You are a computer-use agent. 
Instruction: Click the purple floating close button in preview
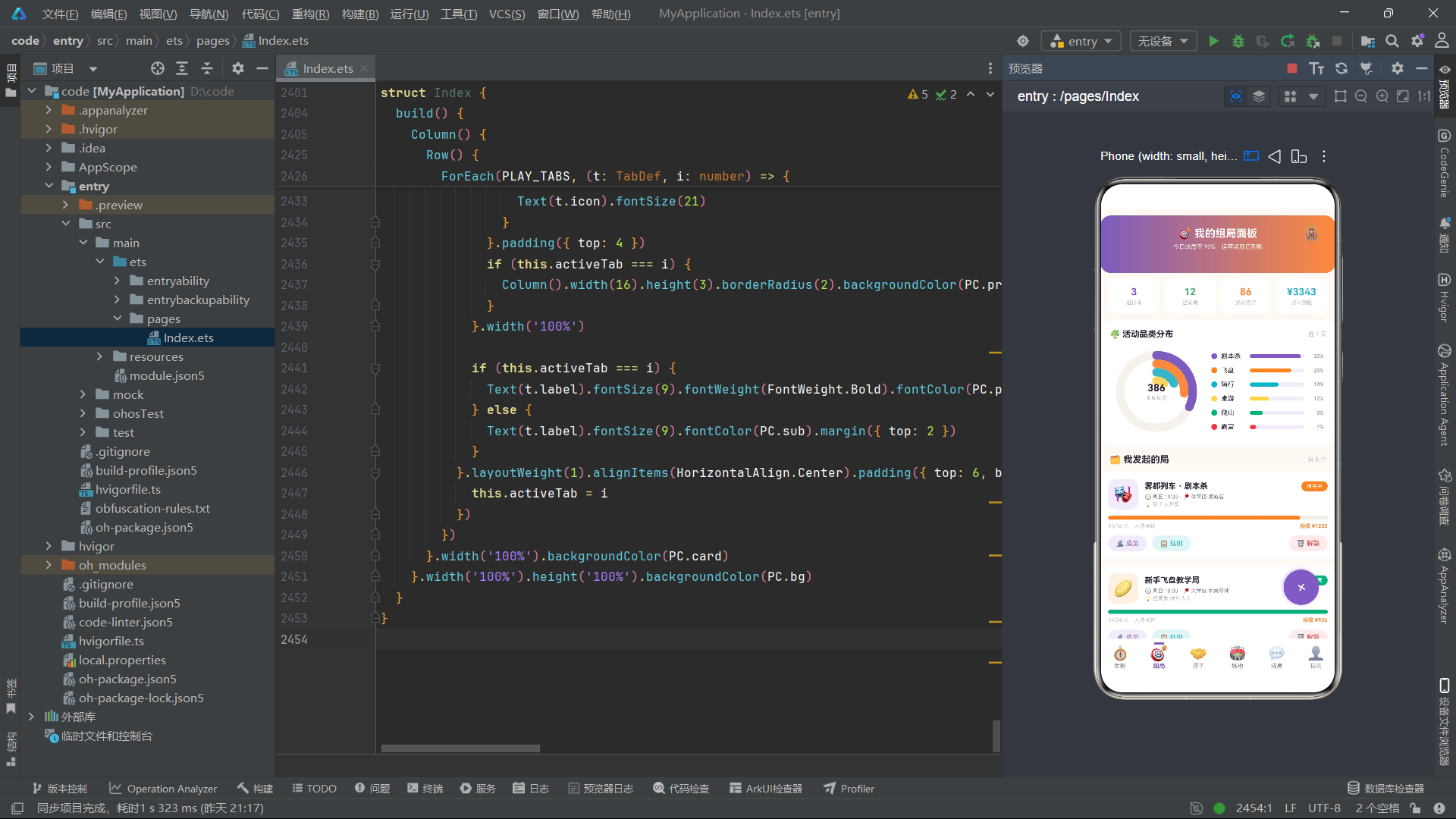[1301, 587]
